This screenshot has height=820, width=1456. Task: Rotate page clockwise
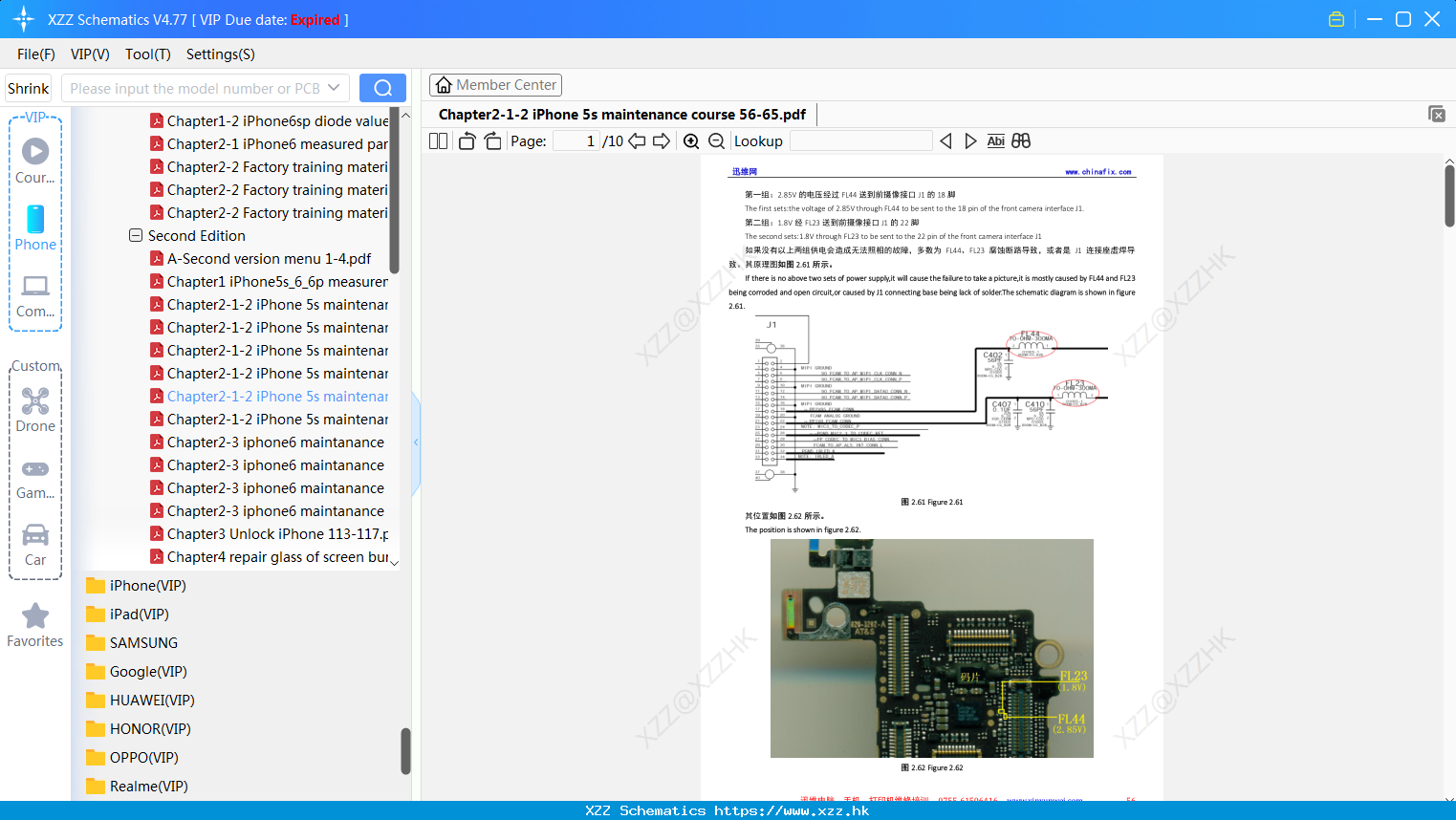tap(492, 140)
